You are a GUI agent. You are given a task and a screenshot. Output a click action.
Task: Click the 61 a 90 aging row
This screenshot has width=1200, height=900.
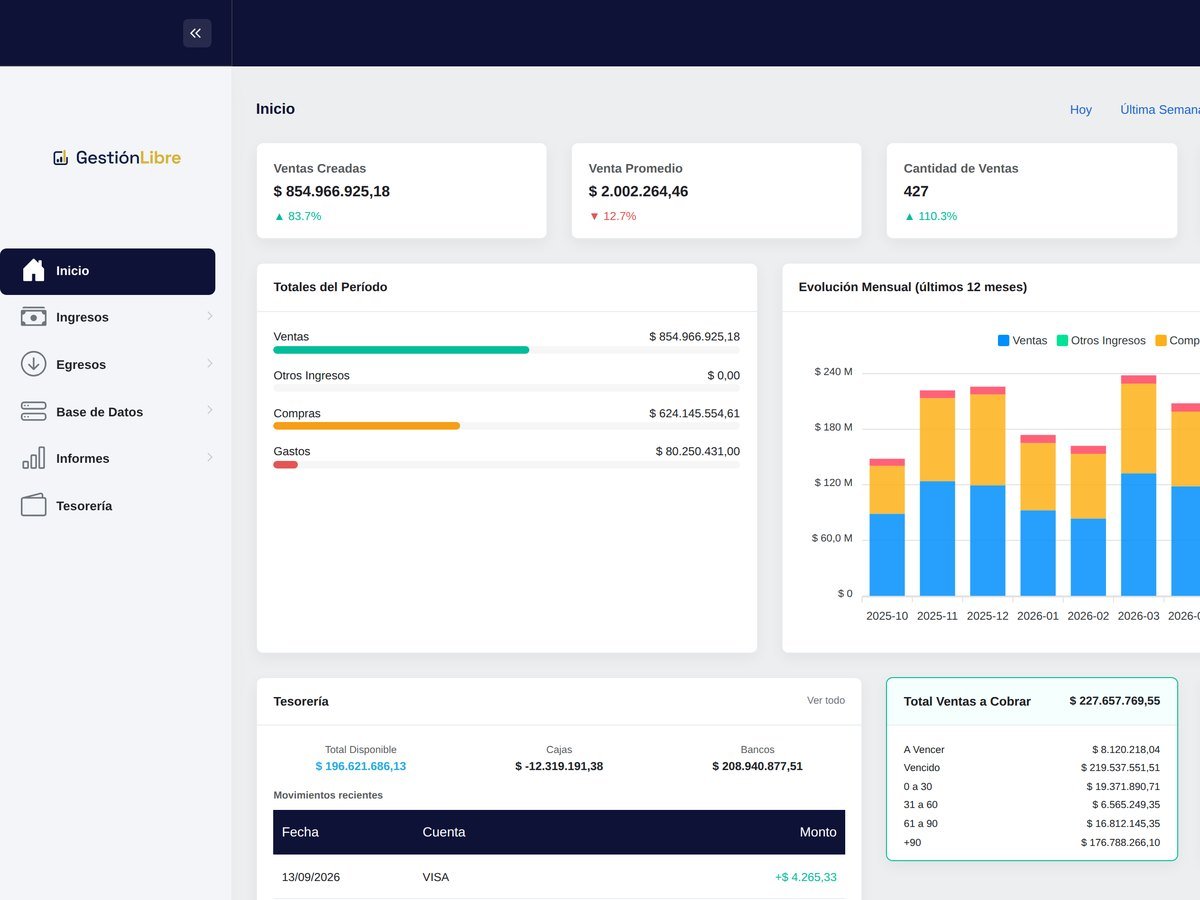(x=1032, y=823)
